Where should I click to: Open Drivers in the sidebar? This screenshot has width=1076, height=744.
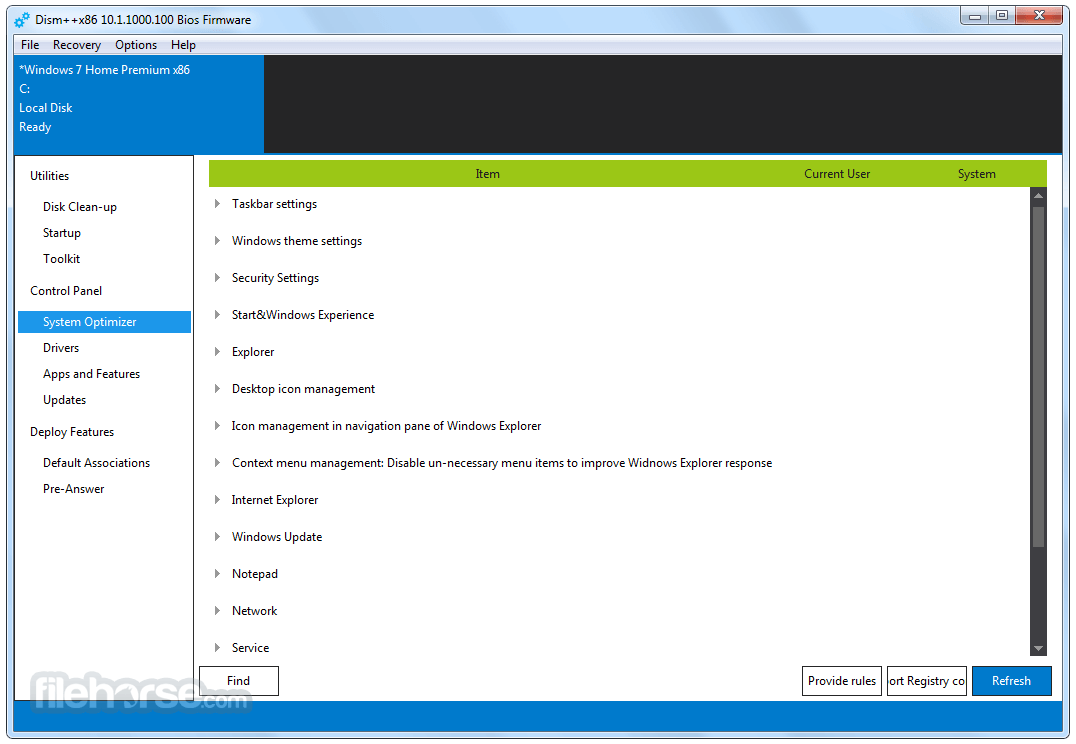(61, 348)
